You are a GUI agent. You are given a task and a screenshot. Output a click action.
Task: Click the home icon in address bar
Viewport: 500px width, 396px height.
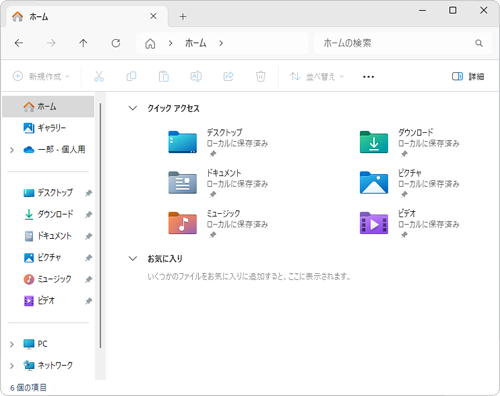tap(150, 43)
